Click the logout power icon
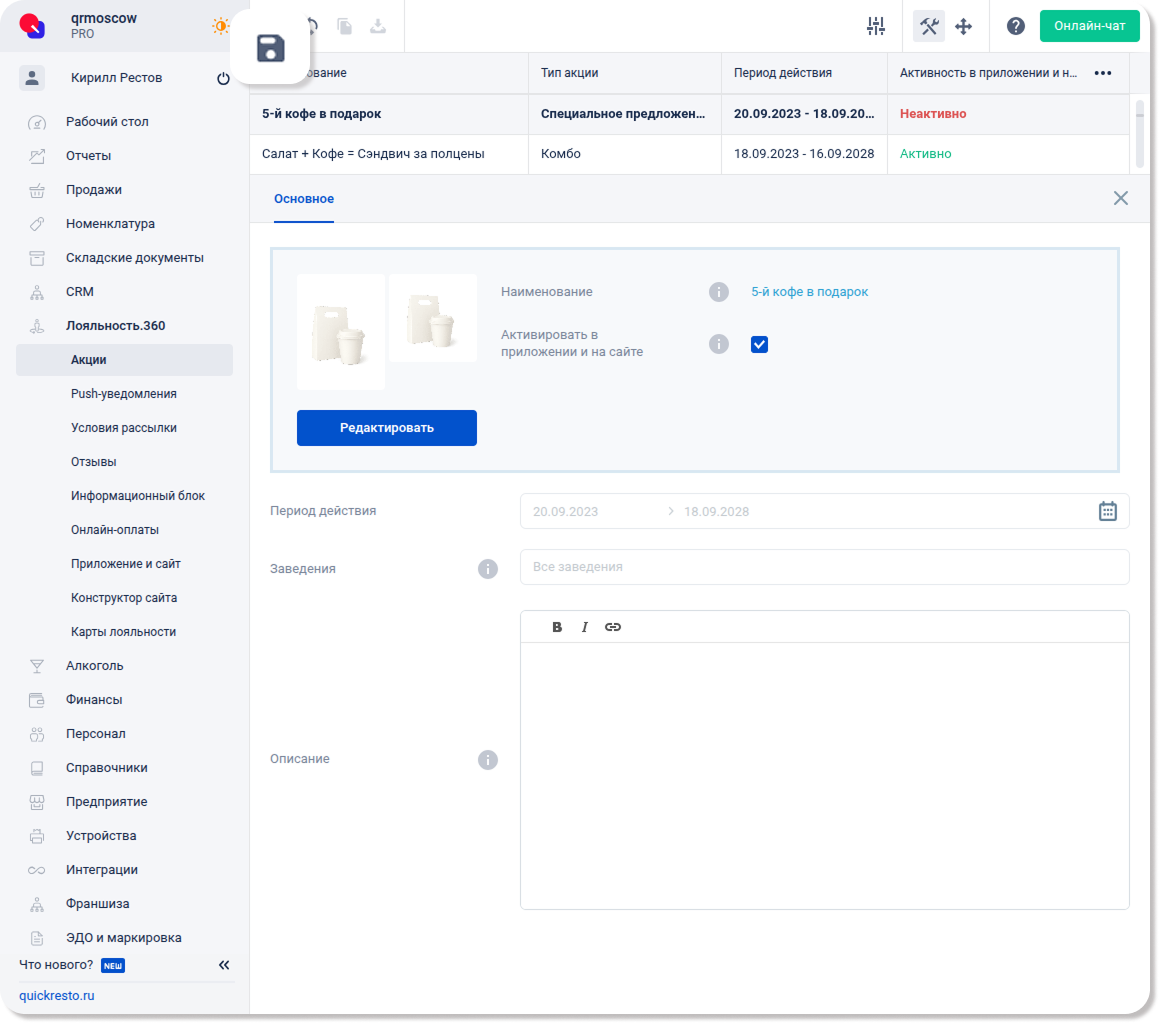 click(223, 79)
